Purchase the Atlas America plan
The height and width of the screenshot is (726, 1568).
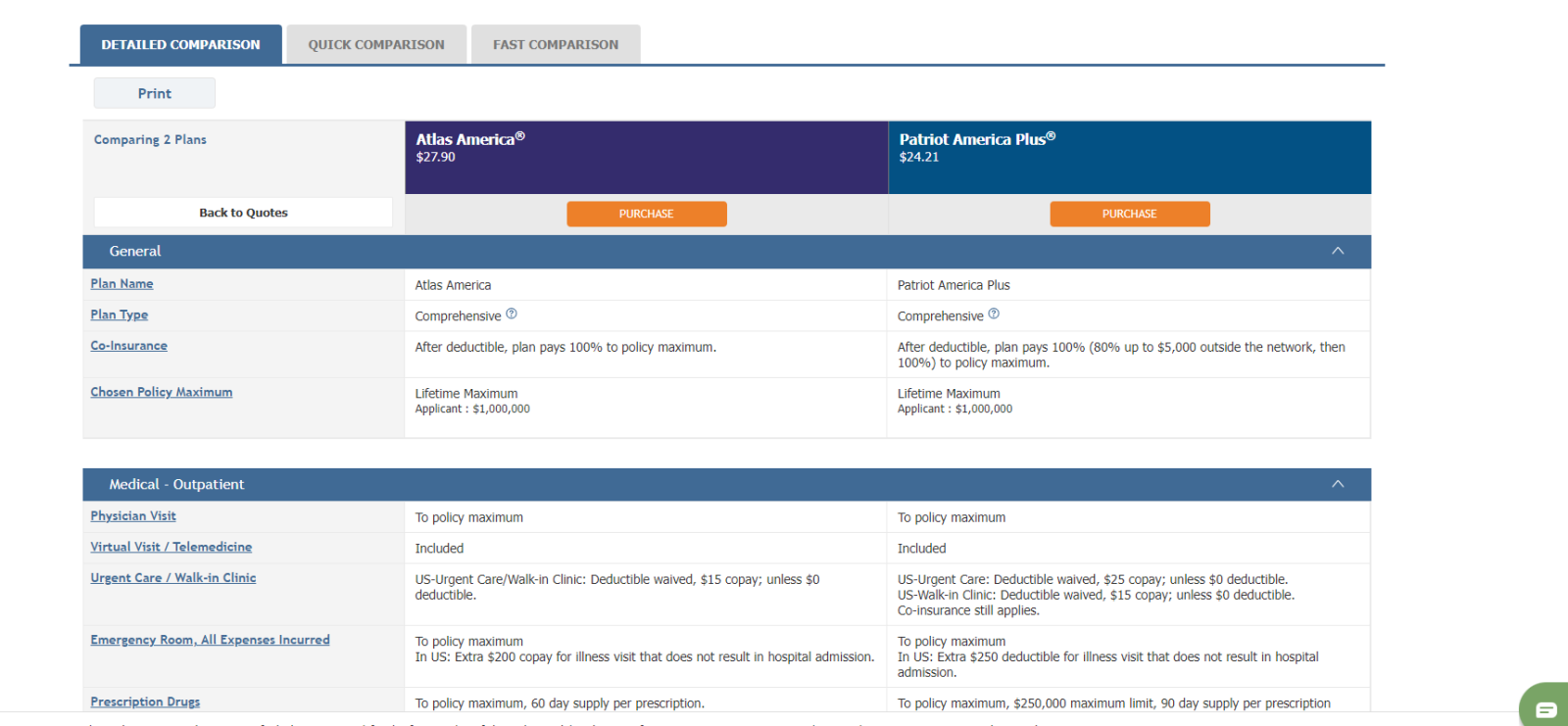coord(647,214)
